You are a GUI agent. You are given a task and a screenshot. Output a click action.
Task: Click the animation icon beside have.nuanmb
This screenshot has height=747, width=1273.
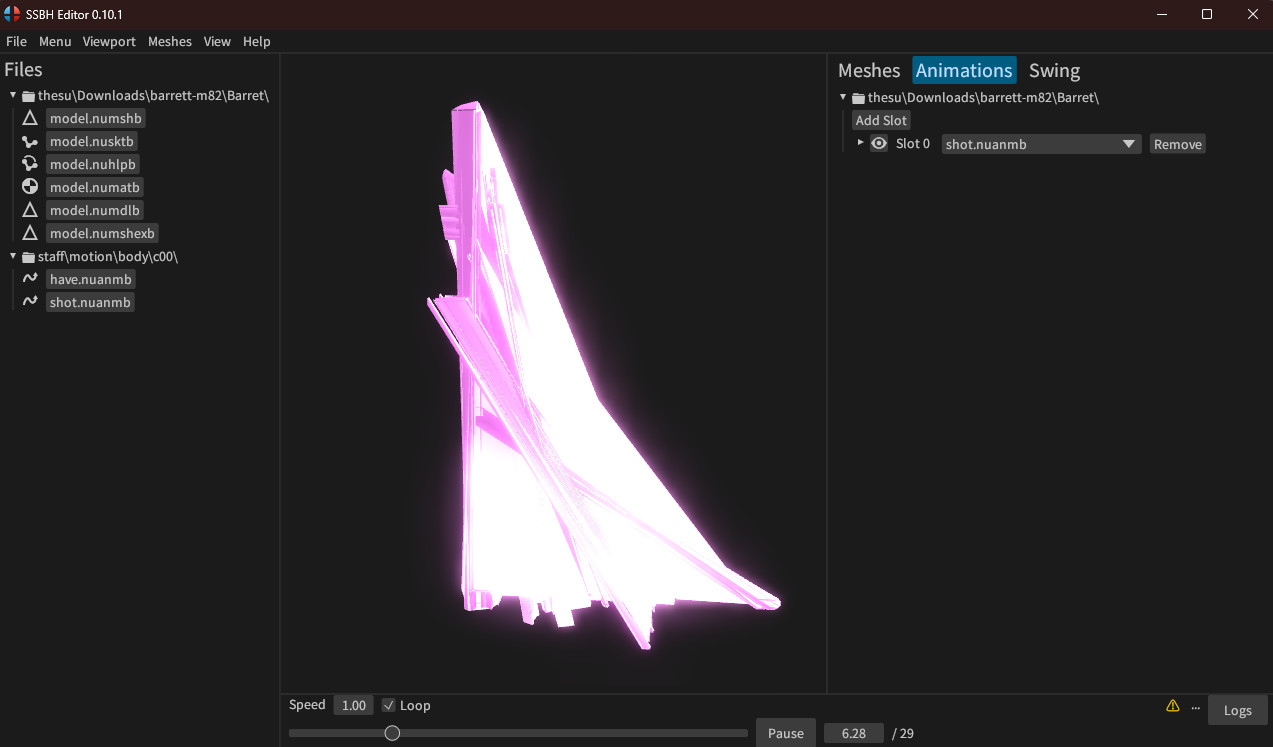tap(30, 279)
